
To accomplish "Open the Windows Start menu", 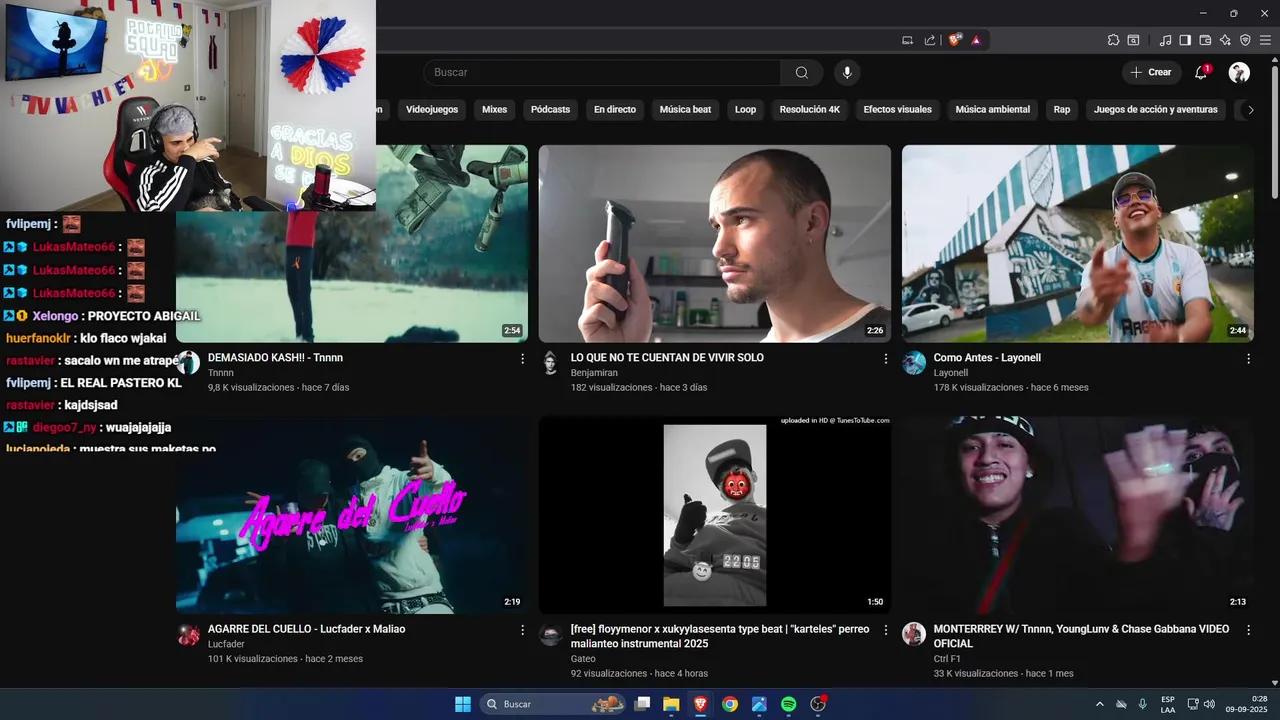I will click(463, 704).
